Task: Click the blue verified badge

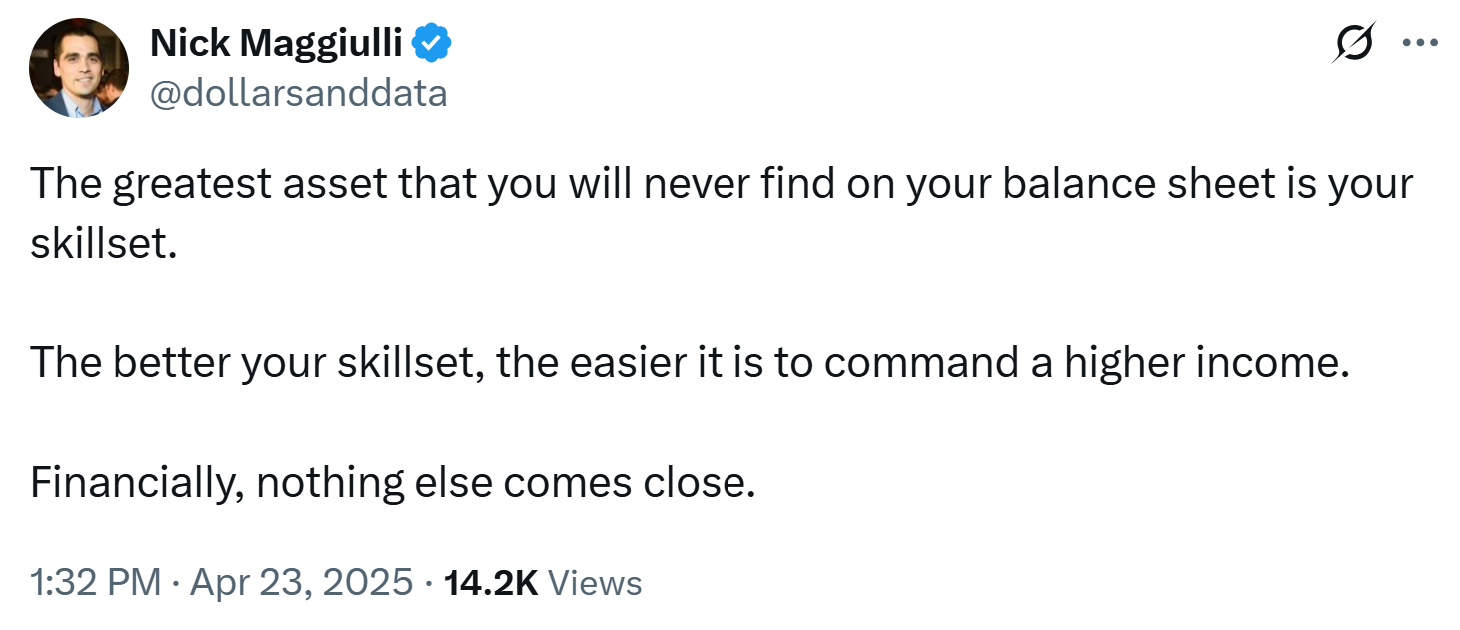Action: click(x=433, y=44)
